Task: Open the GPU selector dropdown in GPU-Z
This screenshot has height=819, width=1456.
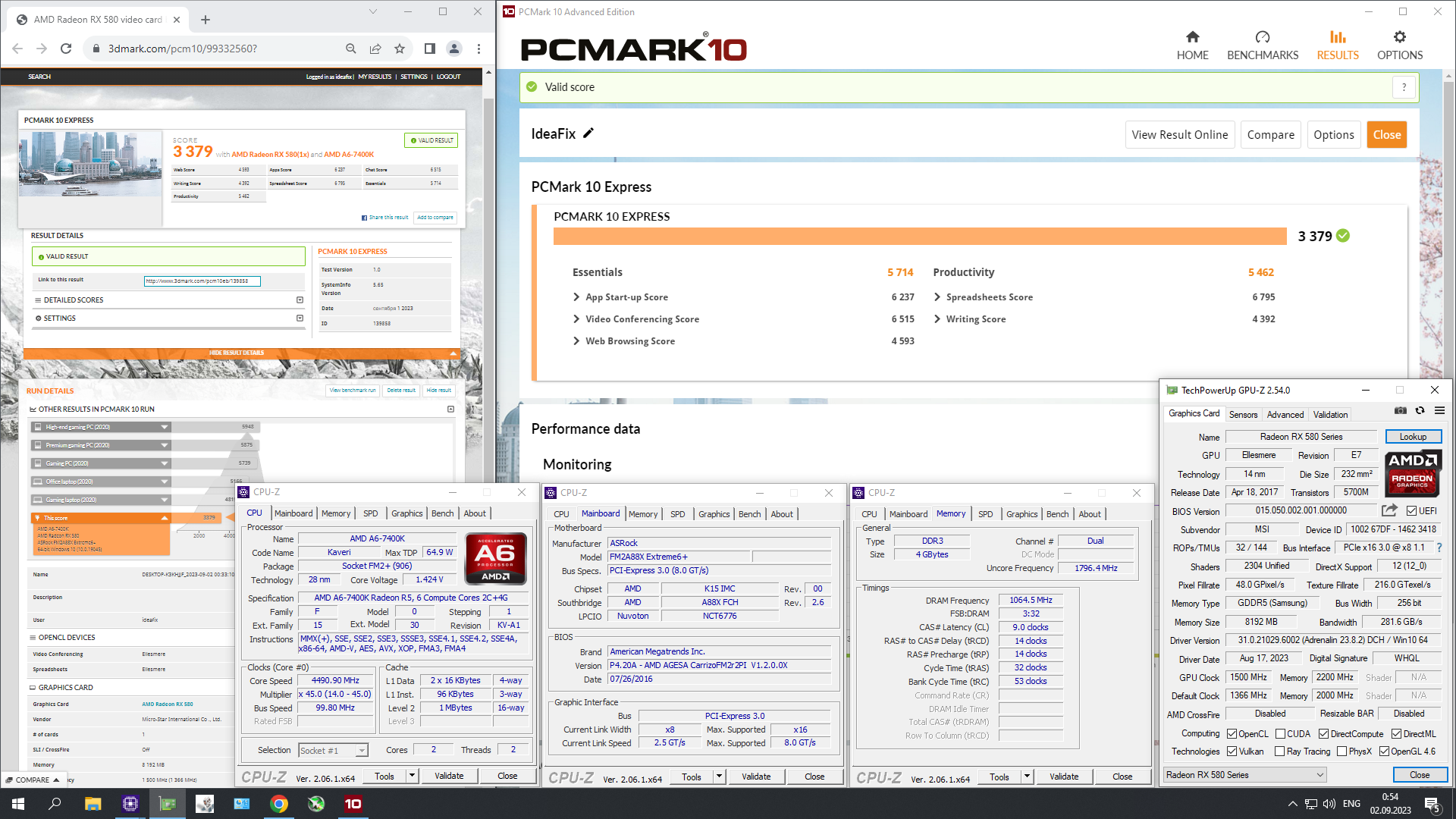Action: click(x=1245, y=775)
